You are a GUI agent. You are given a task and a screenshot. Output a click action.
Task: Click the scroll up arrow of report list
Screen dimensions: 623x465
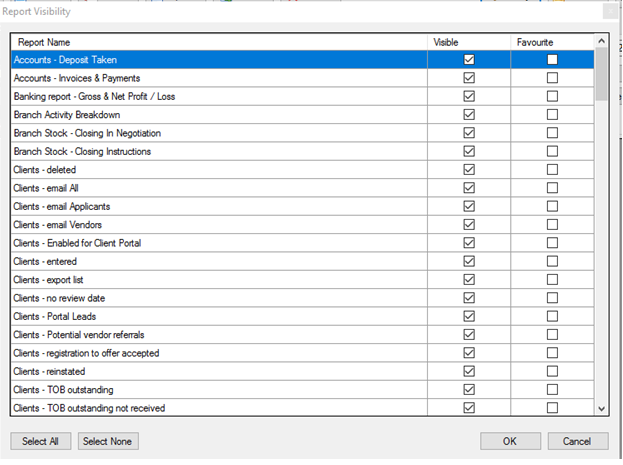click(601, 41)
